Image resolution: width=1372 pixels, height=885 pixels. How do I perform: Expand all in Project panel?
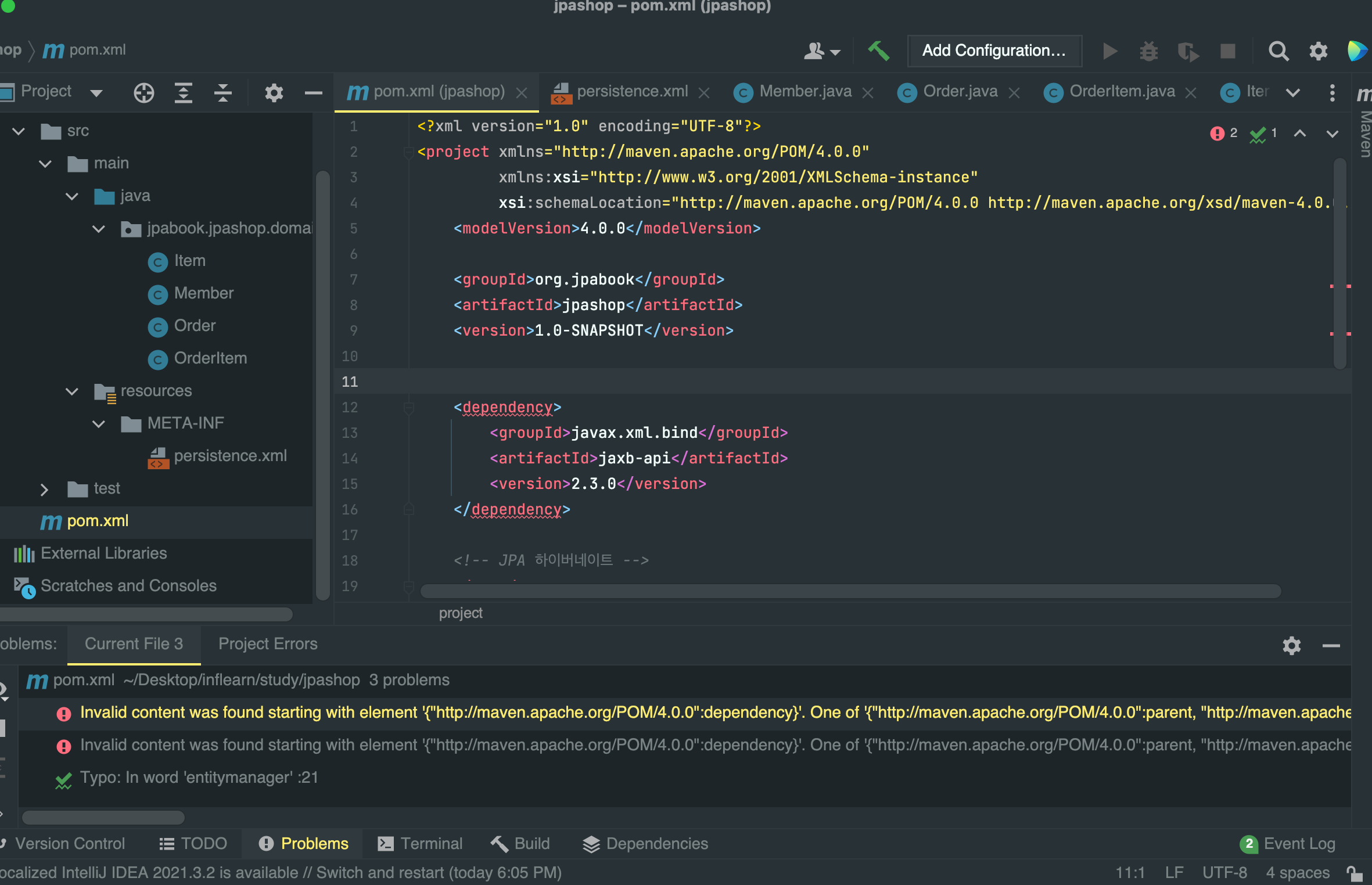click(183, 92)
